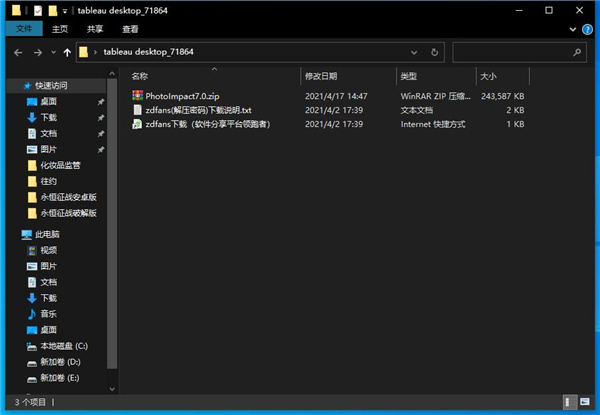
Task: Open 新加卷 (E:) drive
Action: pyautogui.click(x=60, y=378)
